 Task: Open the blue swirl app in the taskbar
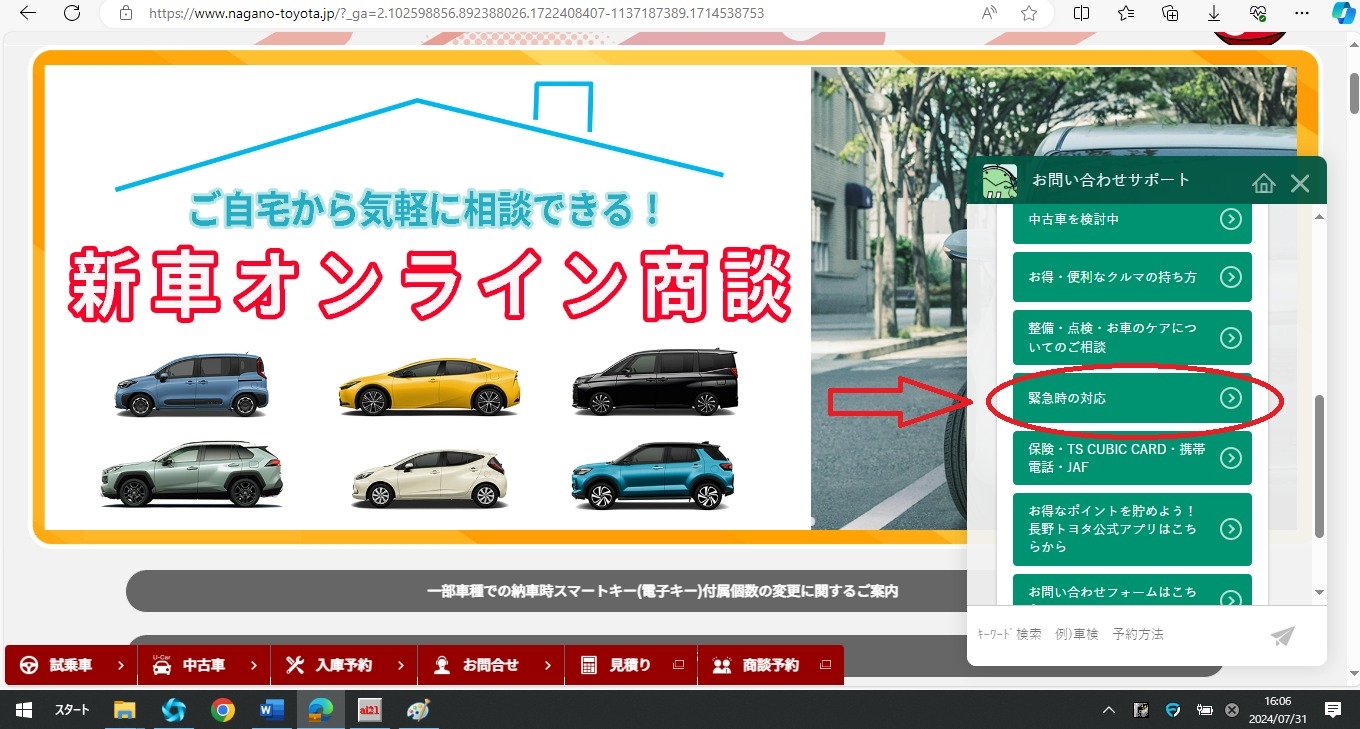[174, 710]
